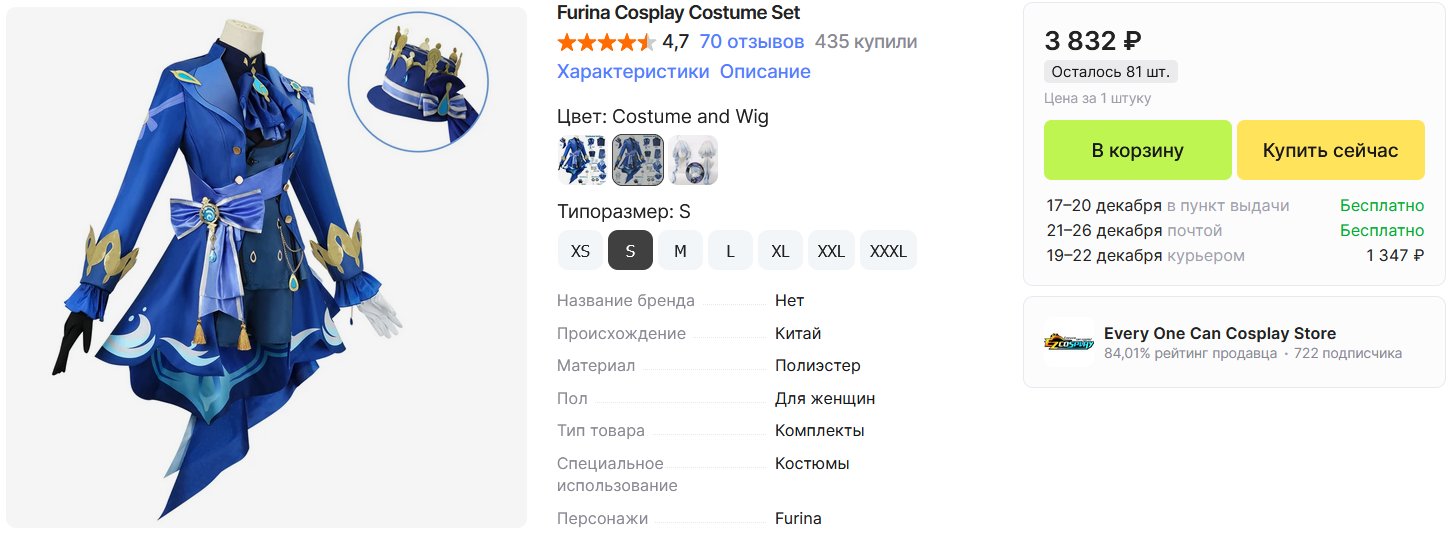Click the Every One Can Cosplay Store logo

pos(1069,342)
